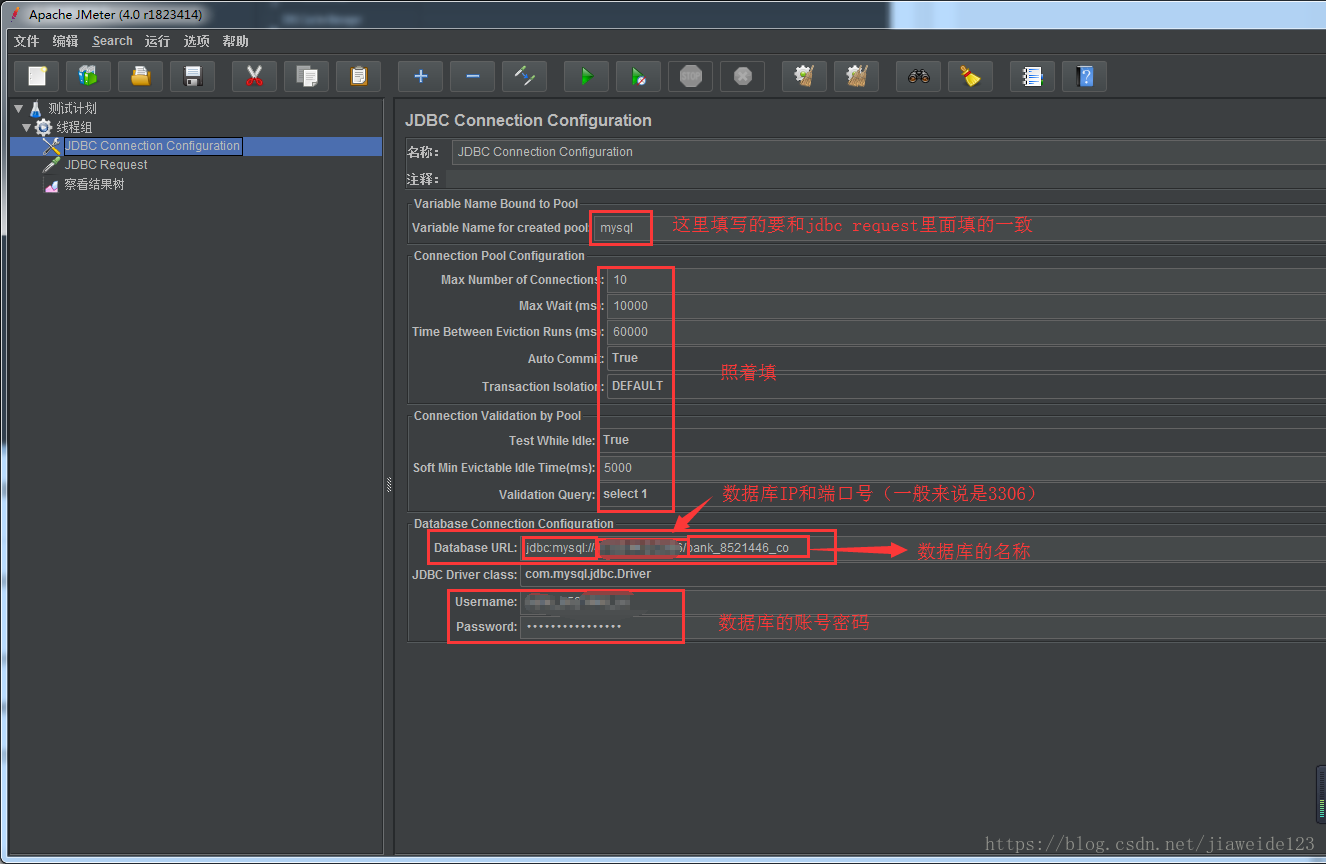Screen dimensions: 1326x864
Task: Open the 文件 menu
Action: click(26, 41)
